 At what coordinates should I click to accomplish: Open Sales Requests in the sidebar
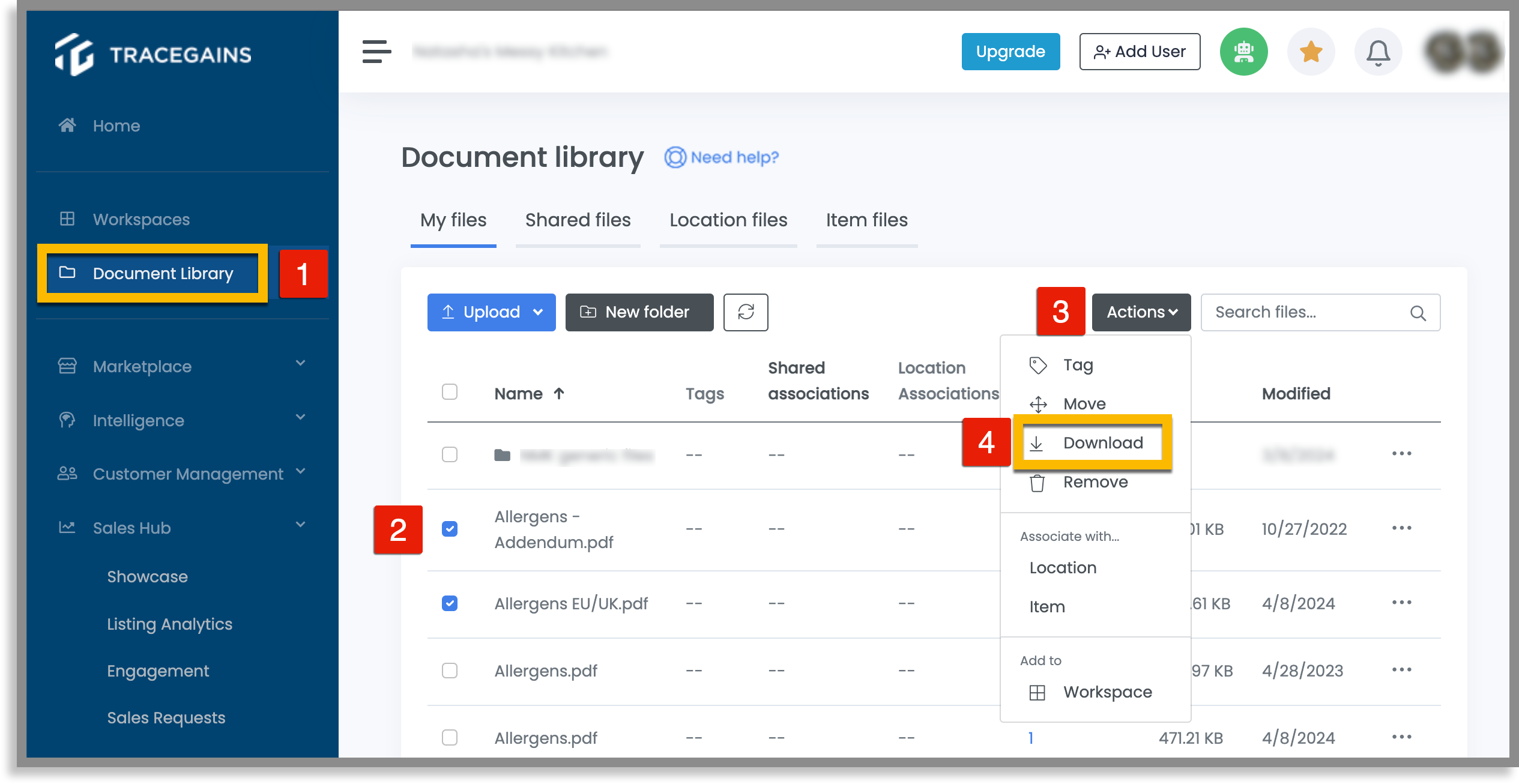pos(166,717)
